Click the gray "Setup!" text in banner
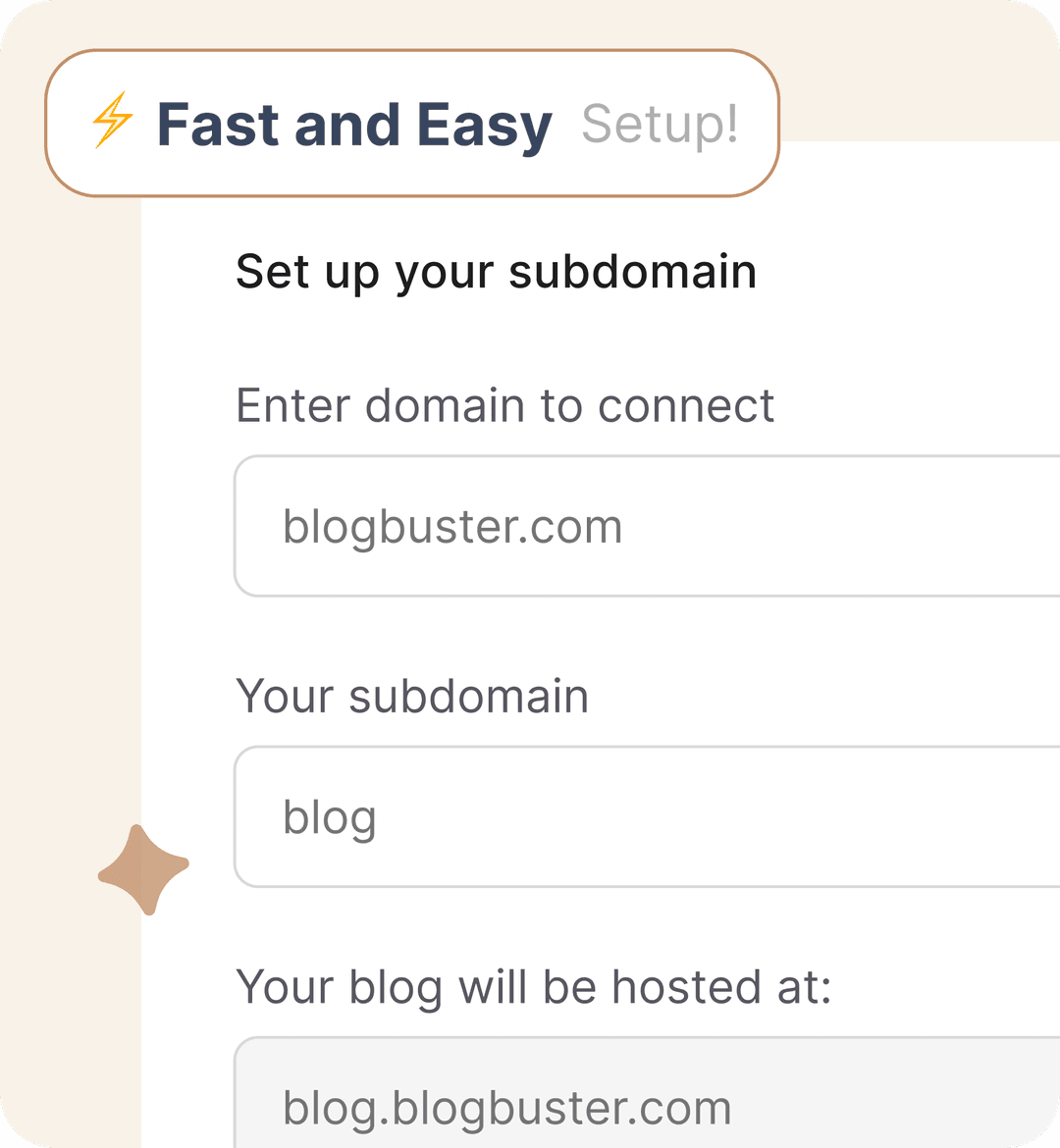The height and width of the screenshot is (1148, 1060). coord(660,125)
